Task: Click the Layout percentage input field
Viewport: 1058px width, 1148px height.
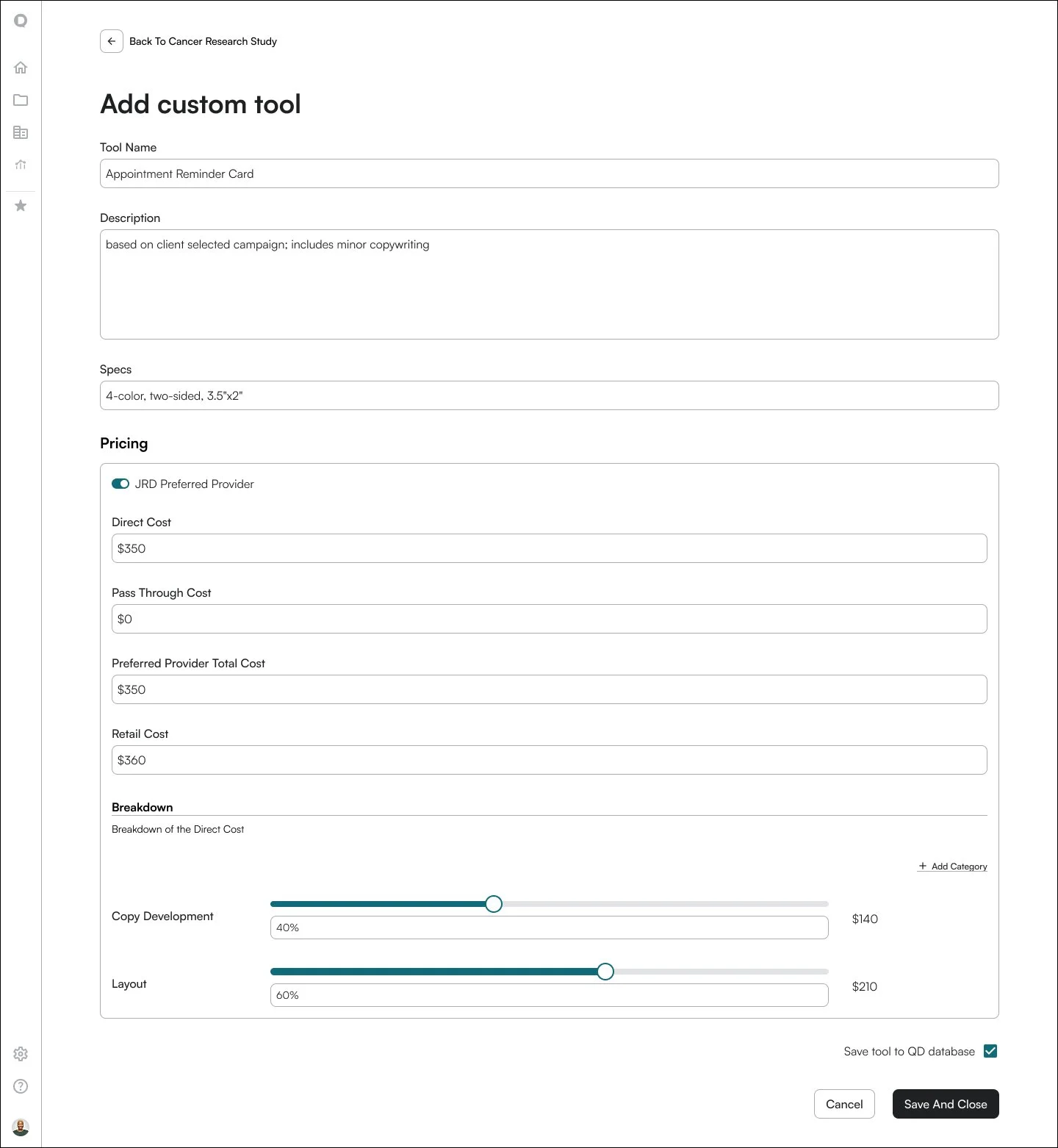Action: click(x=550, y=995)
